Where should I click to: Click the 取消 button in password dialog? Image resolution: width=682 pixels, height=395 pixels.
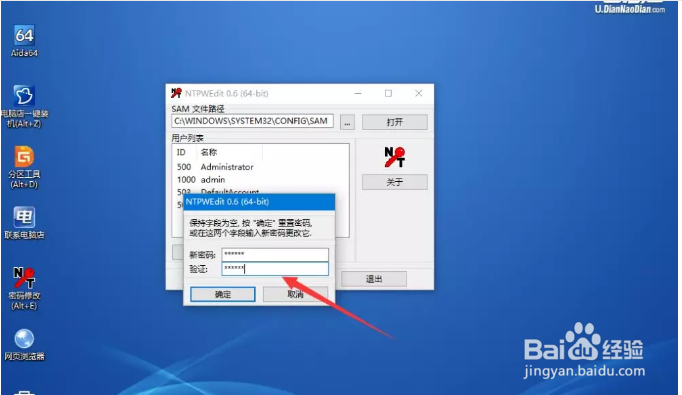[295, 295]
